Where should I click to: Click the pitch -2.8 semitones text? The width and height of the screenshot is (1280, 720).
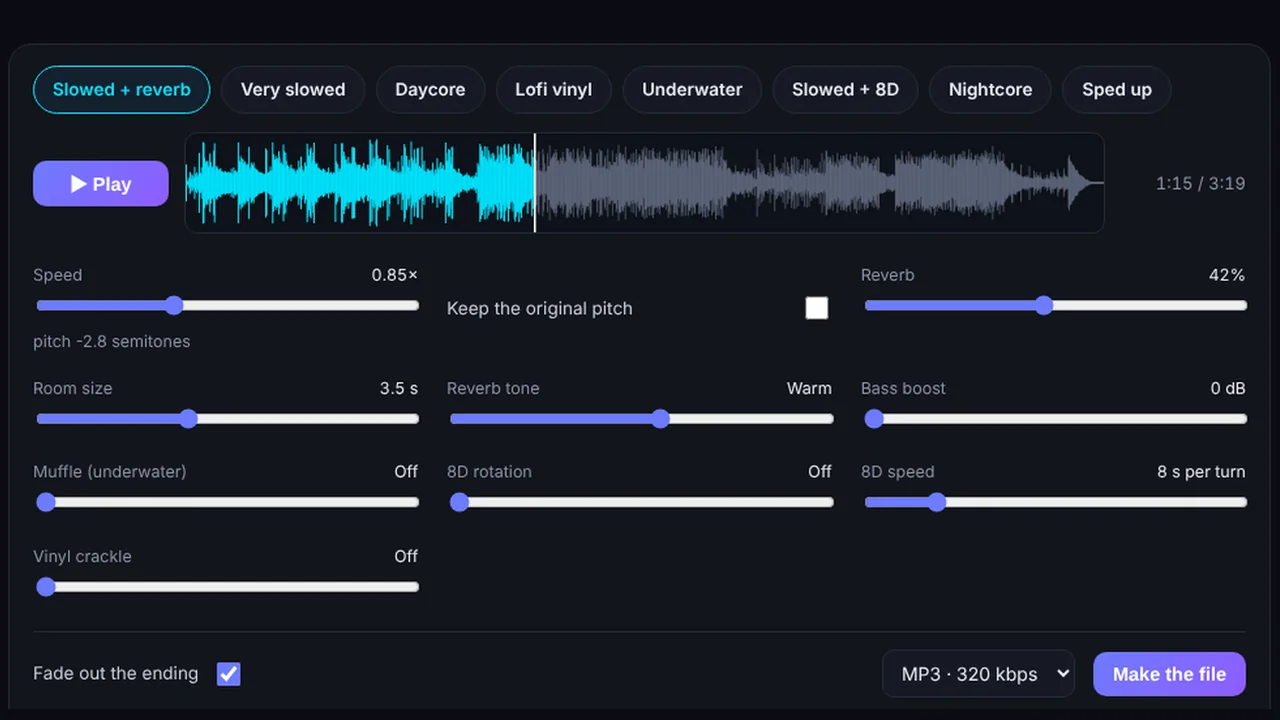tap(111, 342)
